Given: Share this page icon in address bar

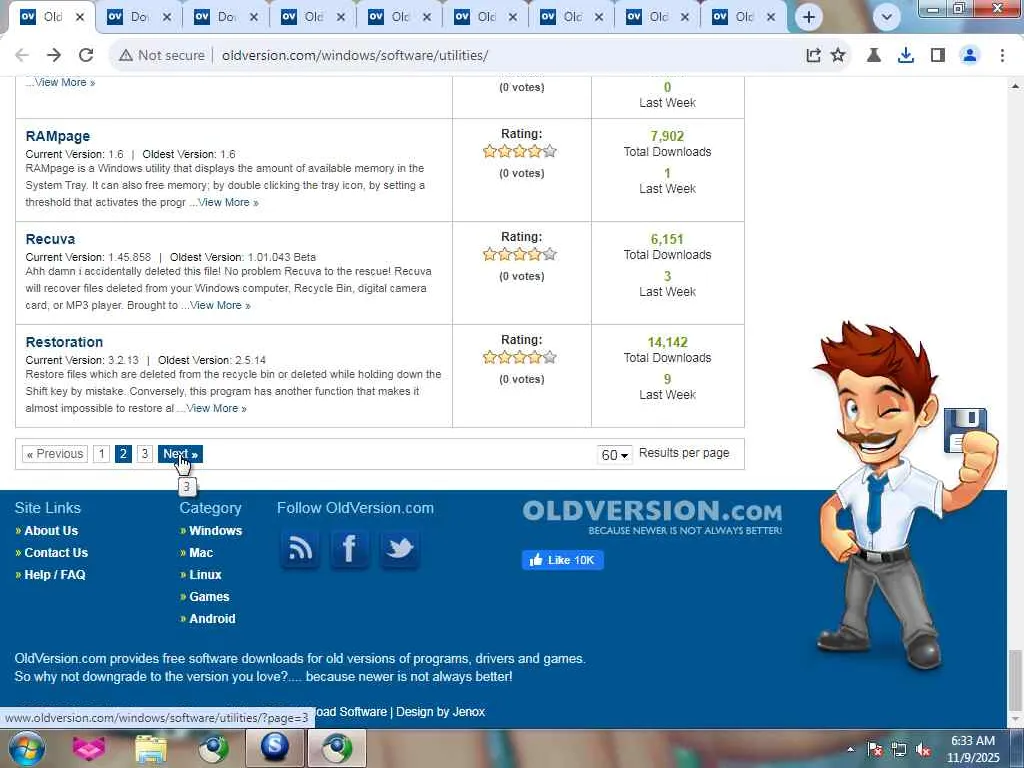Looking at the screenshot, I should tap(813, 56).
